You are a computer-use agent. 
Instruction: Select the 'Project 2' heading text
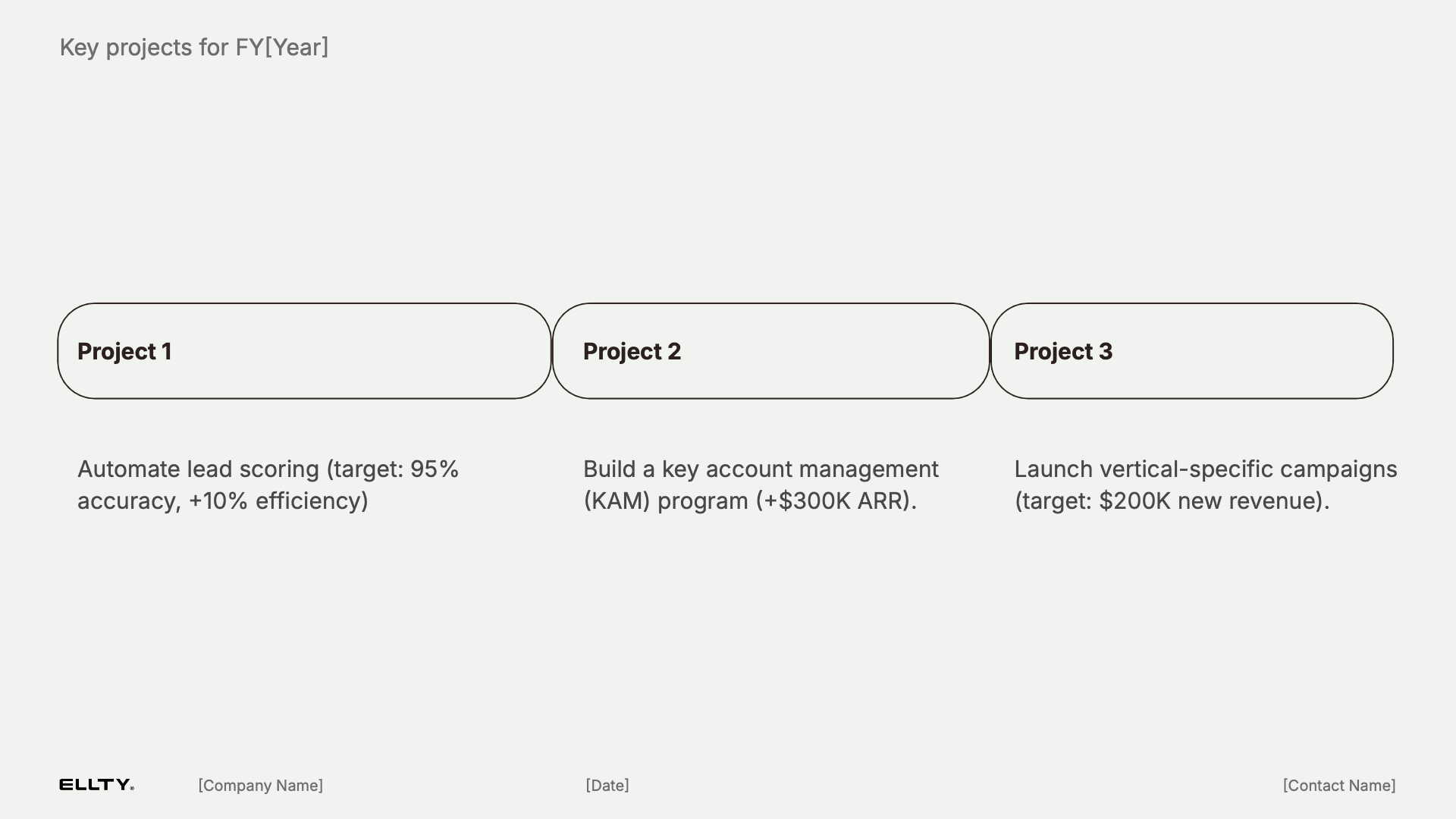coord(632,351)
